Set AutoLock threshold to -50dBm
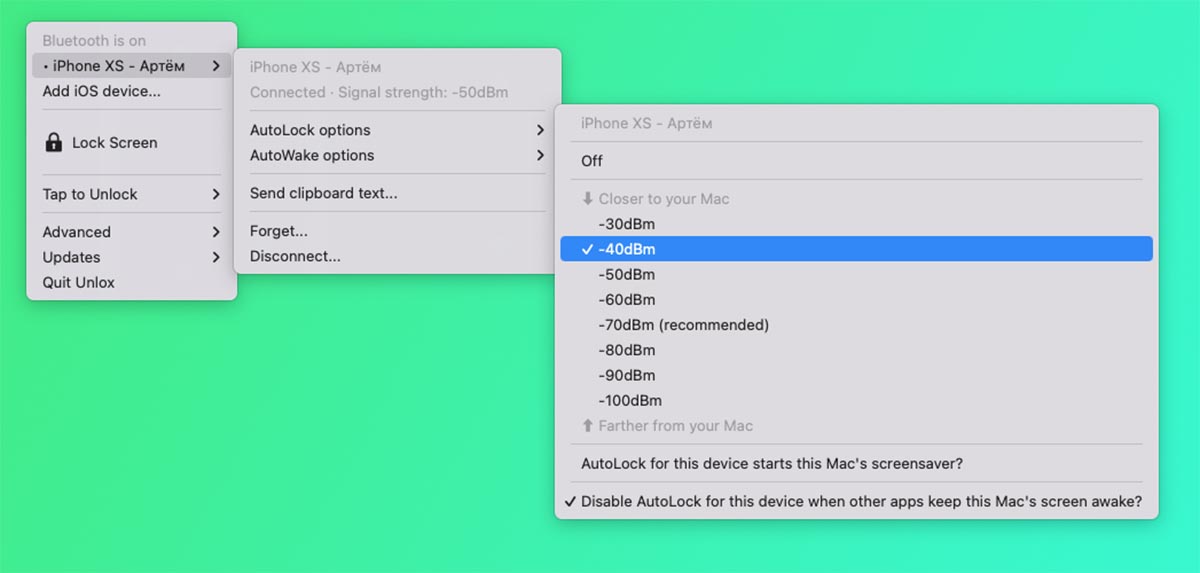1200x573 pixels. pos(857,274)
